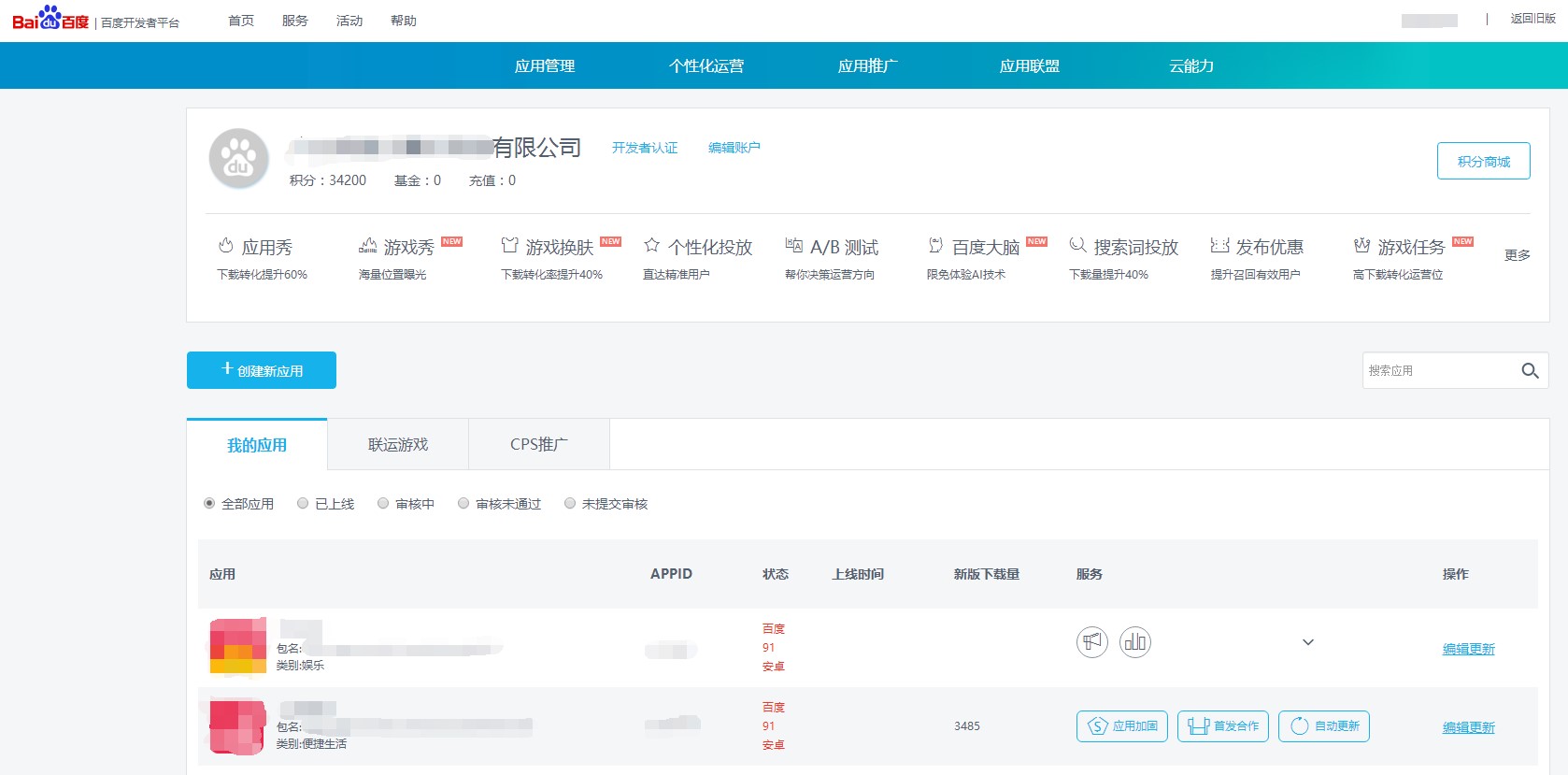Click the first app's pixelated thumbnail
1568x775 pixels.
pyautogui.click(x=238, y=646)
